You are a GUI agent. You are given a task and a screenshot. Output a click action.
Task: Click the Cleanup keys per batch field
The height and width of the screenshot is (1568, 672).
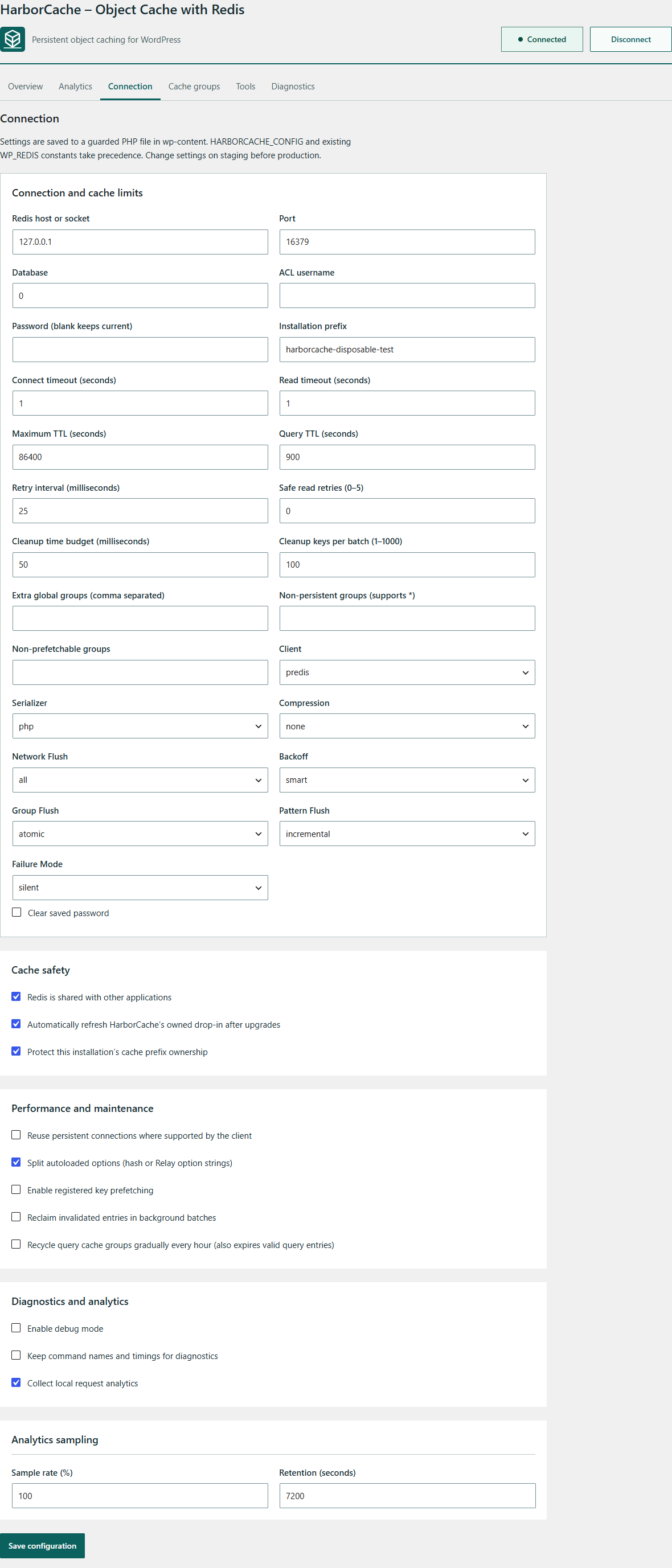click(407, 564)
